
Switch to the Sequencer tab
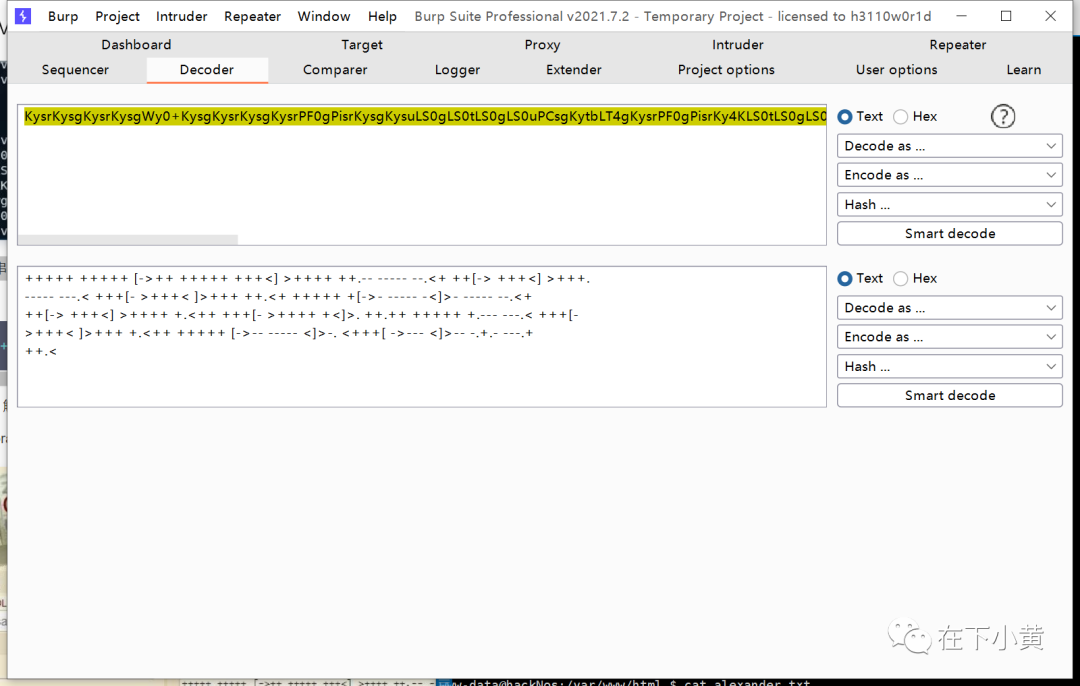coord(75,70)
